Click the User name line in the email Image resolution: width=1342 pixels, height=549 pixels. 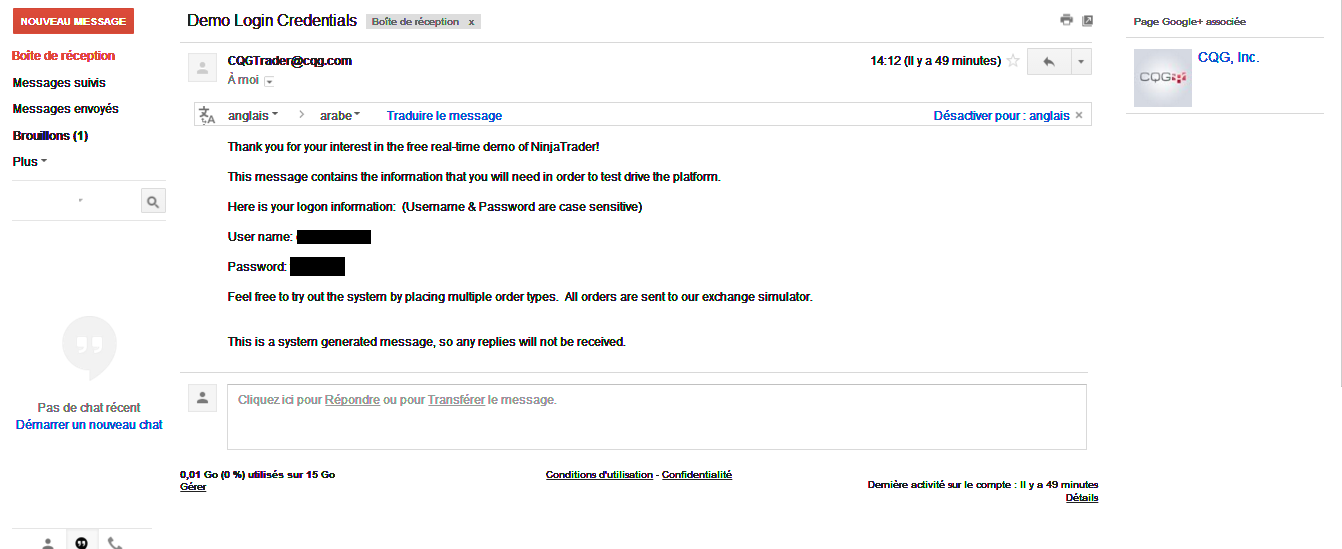pyautogui.click(x=300, y=237)
